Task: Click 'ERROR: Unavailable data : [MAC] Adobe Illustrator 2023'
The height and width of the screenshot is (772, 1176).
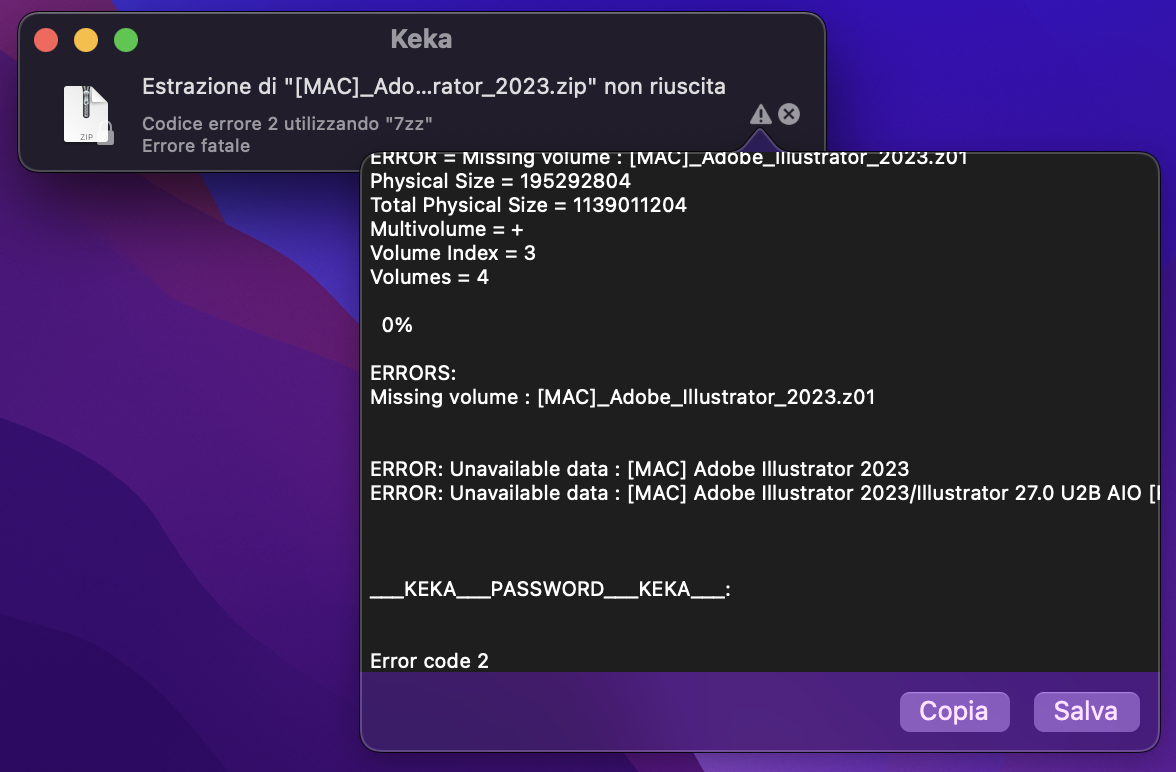Action: point(639,469)
